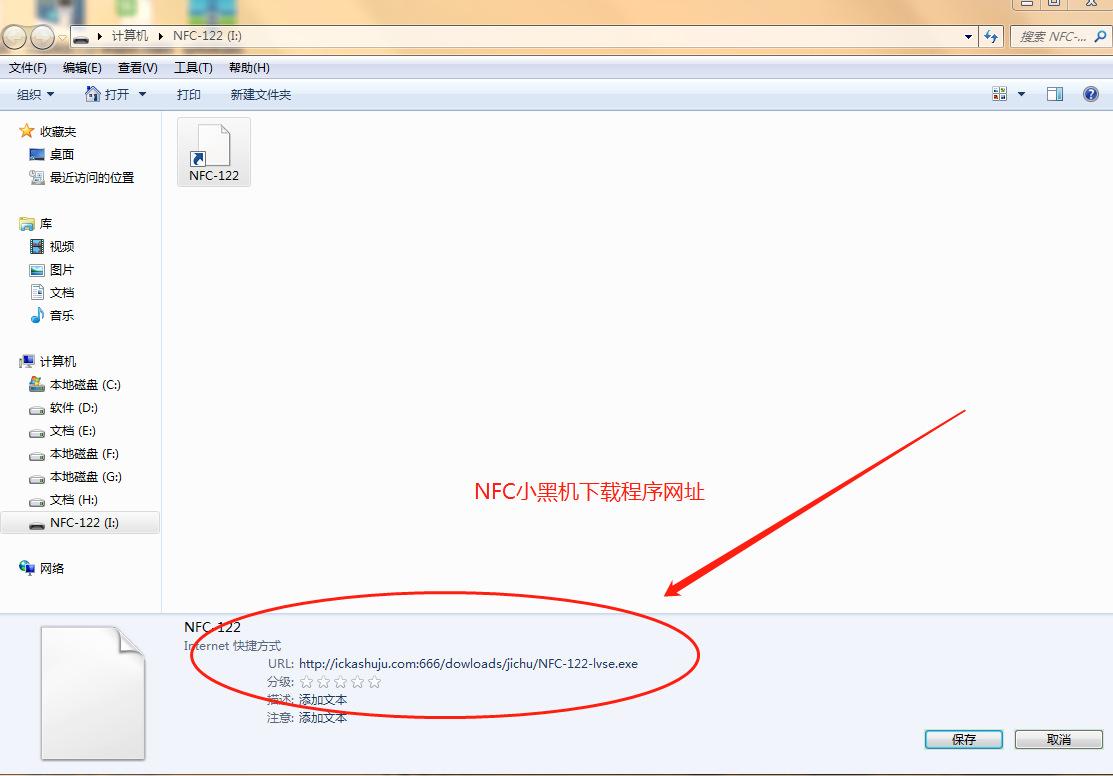1113x776 pixels.
Task: Click the 保存 button
Action: pos(963,739)
